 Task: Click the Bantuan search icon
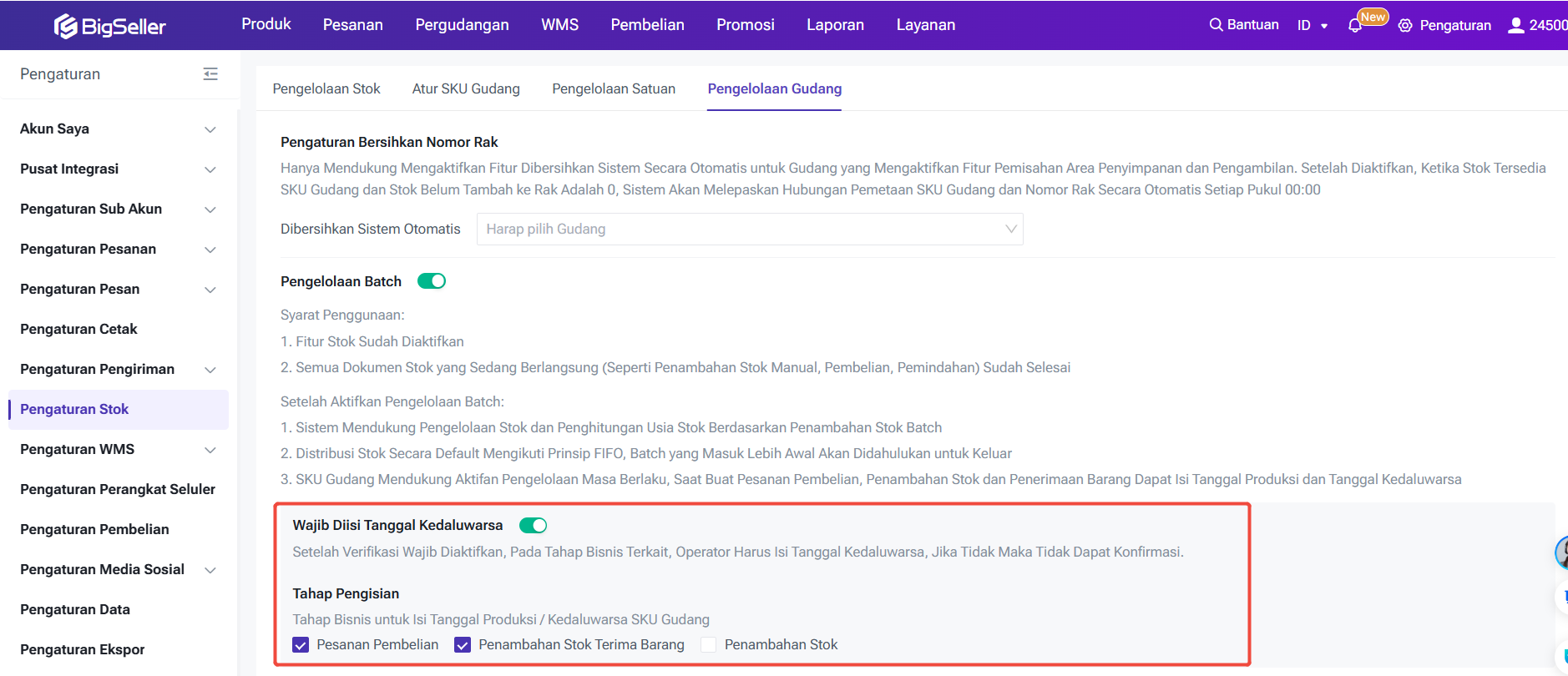pyautogui.click(x=1216, y=25)
